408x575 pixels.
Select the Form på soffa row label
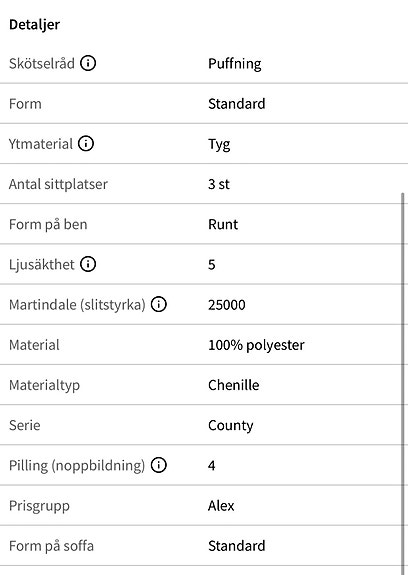pyautogui.click(x=51, y=546)
